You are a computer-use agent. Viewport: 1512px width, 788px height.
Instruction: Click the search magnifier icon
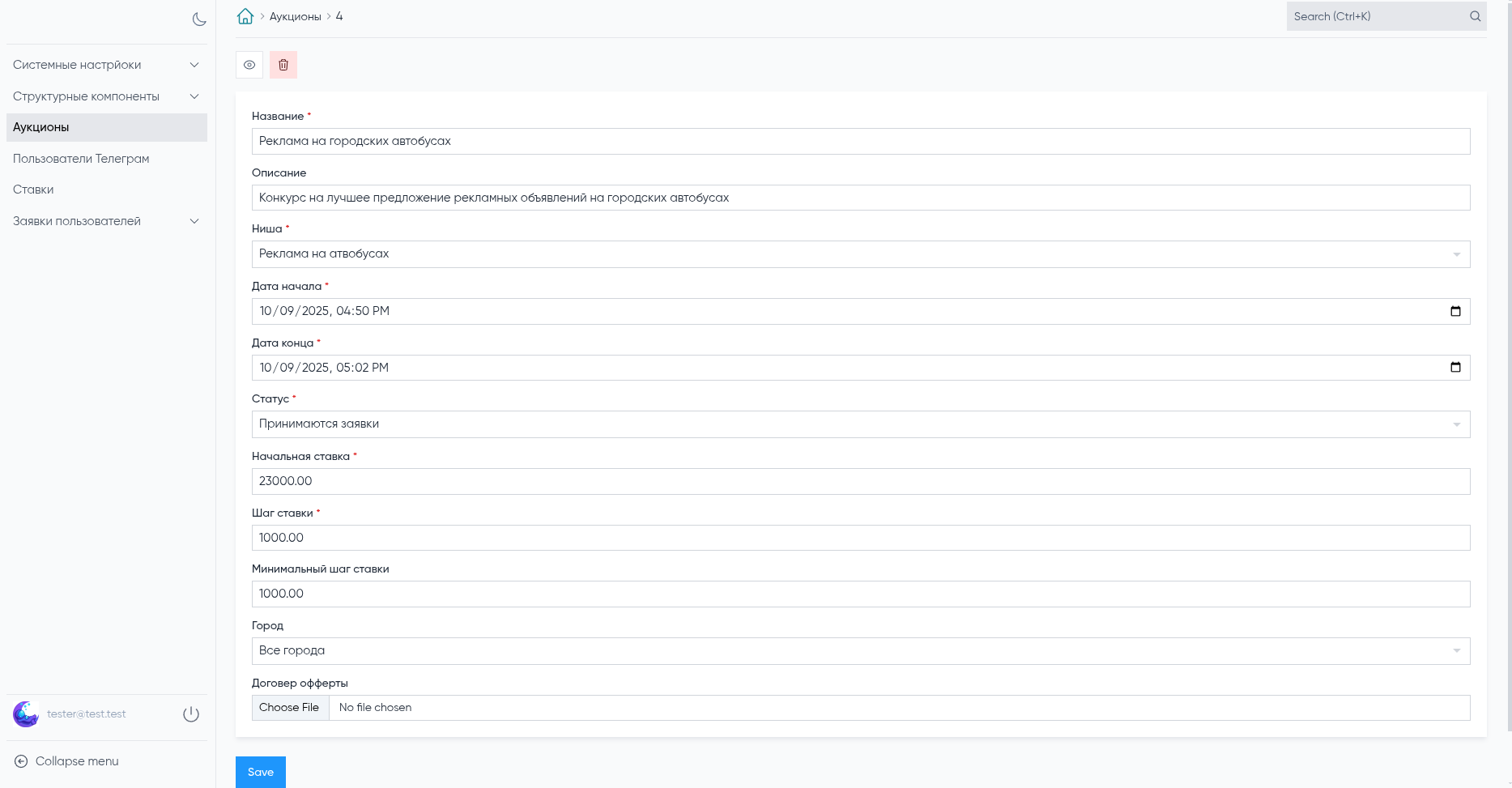pyautogui.click(x=1475, y=16)
